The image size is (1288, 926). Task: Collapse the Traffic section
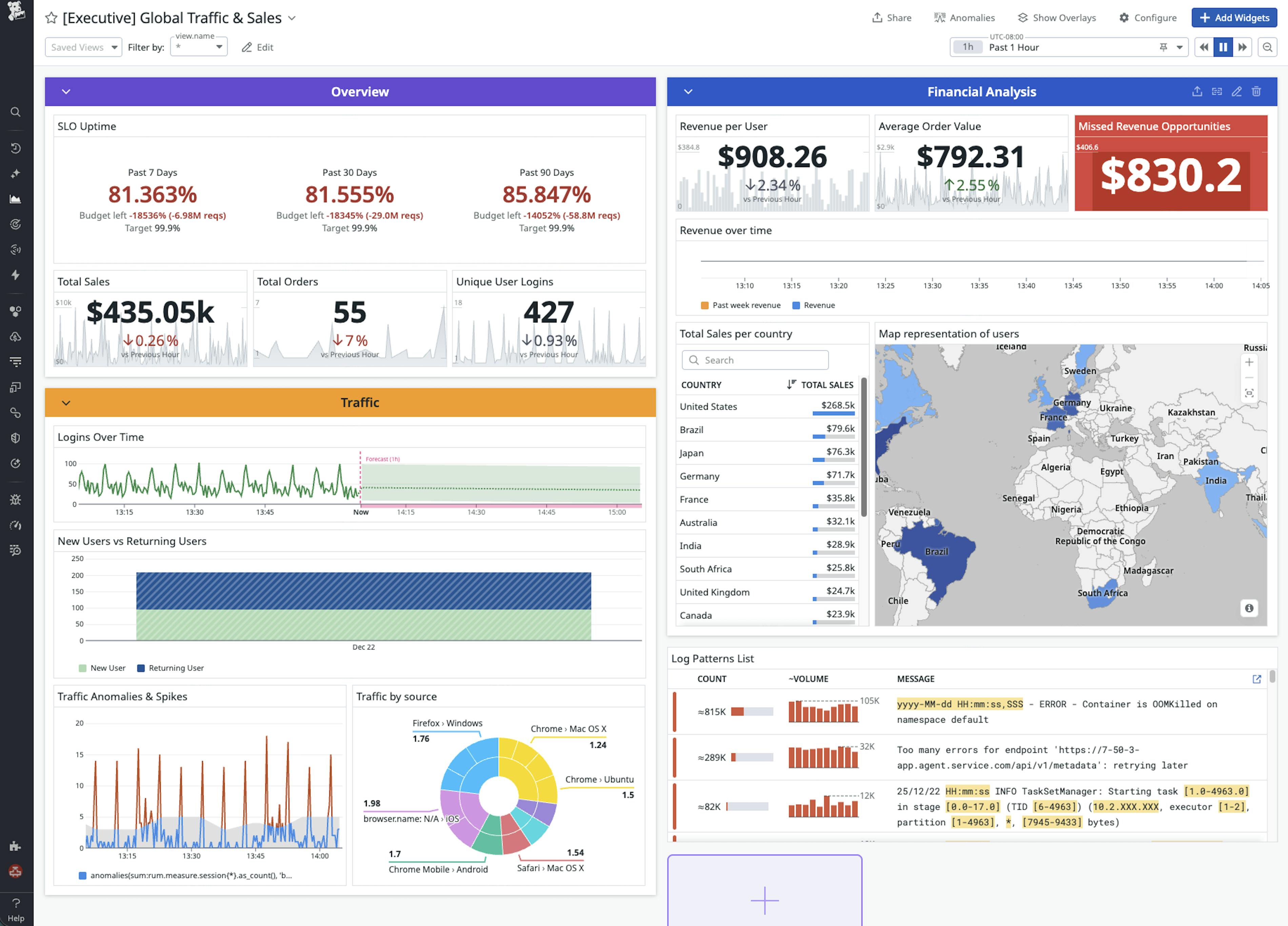[66, 403]
